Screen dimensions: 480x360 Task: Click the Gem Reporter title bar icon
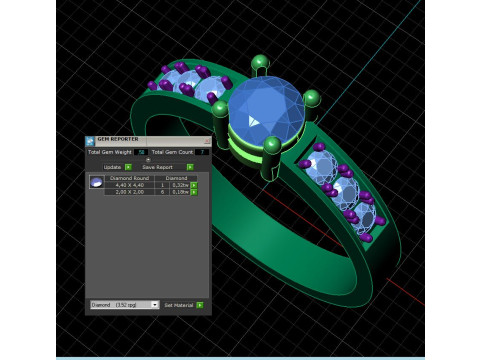90,141
